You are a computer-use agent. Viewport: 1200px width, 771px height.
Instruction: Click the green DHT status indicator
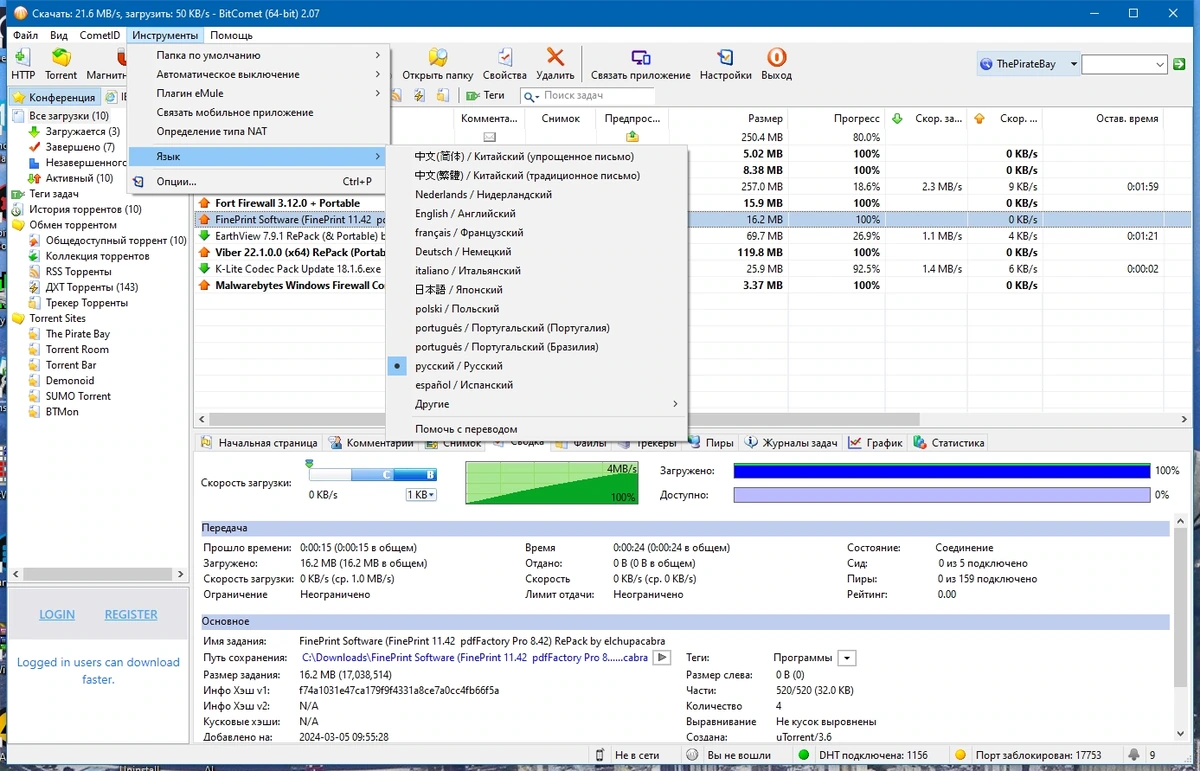(803, 755)
